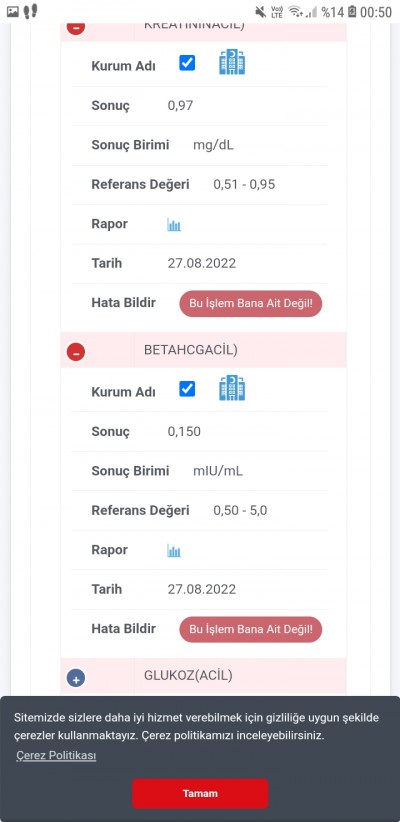Tap the Wi-Fi icon in status bar

(x=297, y=12)
